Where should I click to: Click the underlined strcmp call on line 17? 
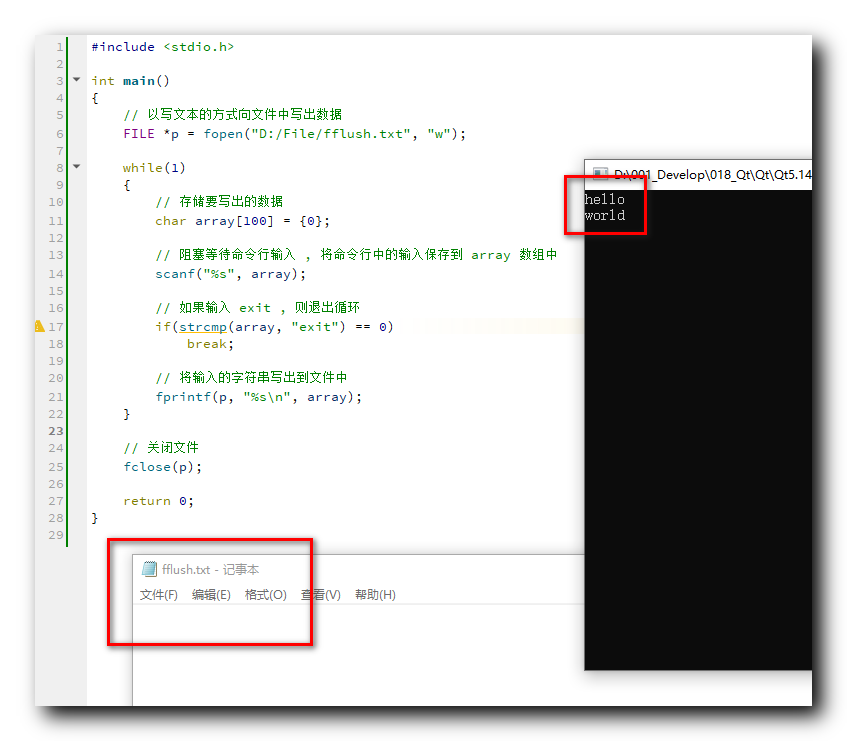click(203, 327)
